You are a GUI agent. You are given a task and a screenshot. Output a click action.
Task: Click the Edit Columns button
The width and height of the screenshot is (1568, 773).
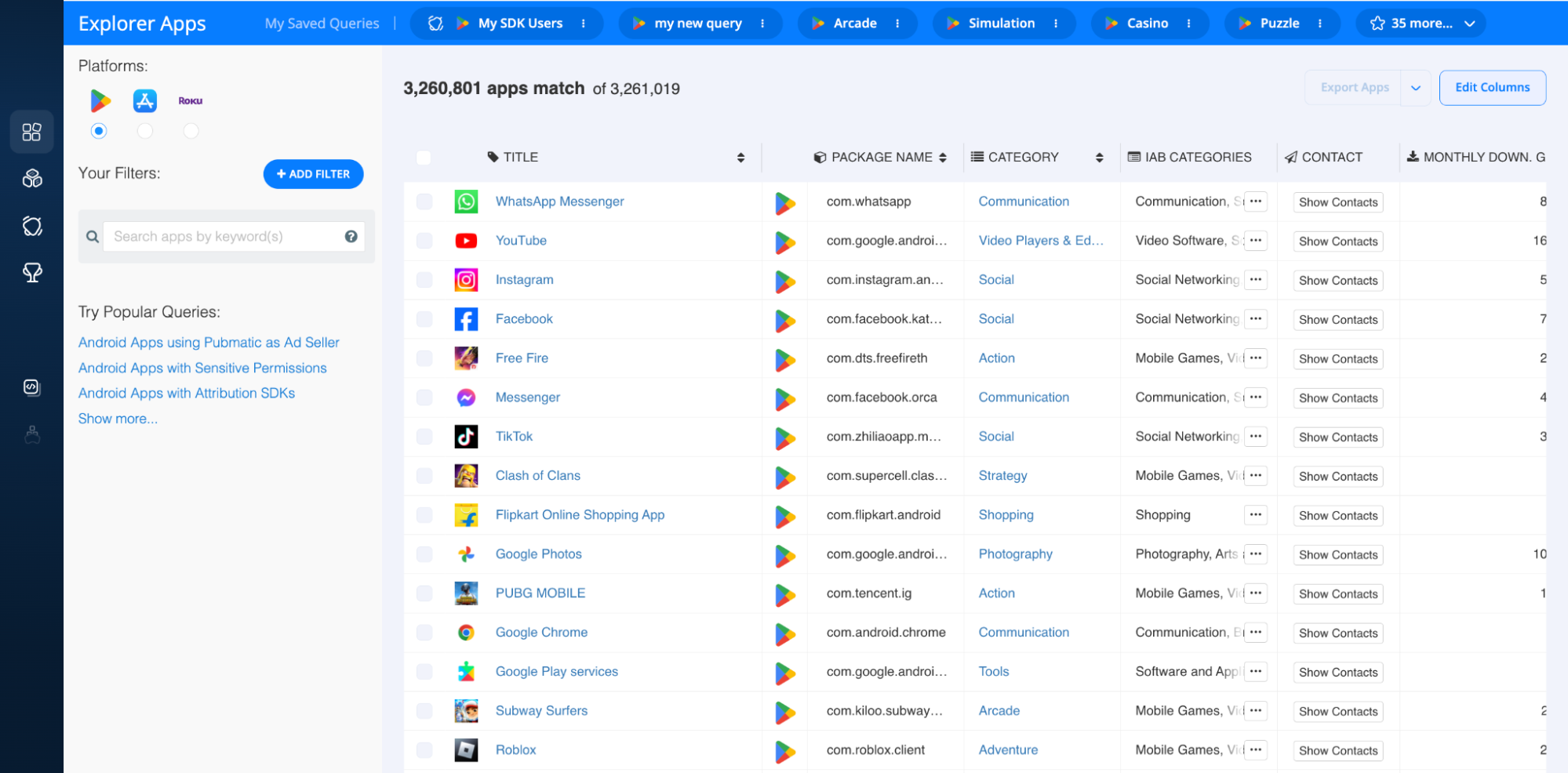1492,88
